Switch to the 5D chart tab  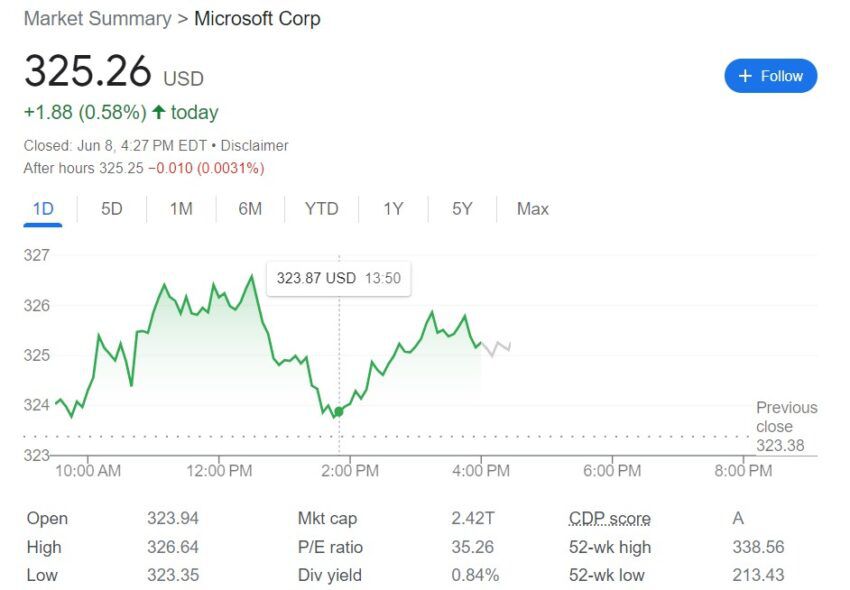tap(112, 209)
